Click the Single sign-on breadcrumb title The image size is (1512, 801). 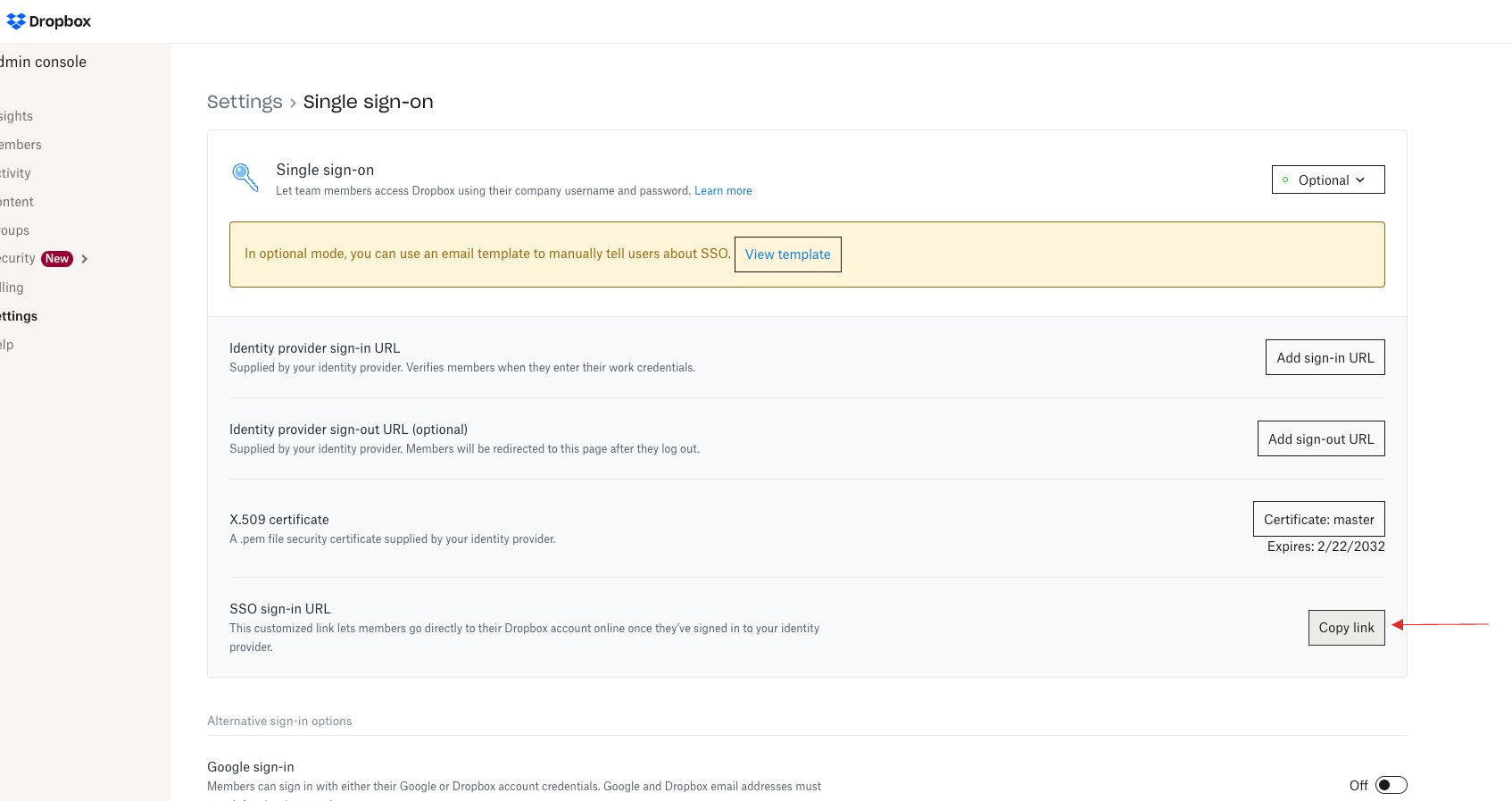click(x=368, y=102)
